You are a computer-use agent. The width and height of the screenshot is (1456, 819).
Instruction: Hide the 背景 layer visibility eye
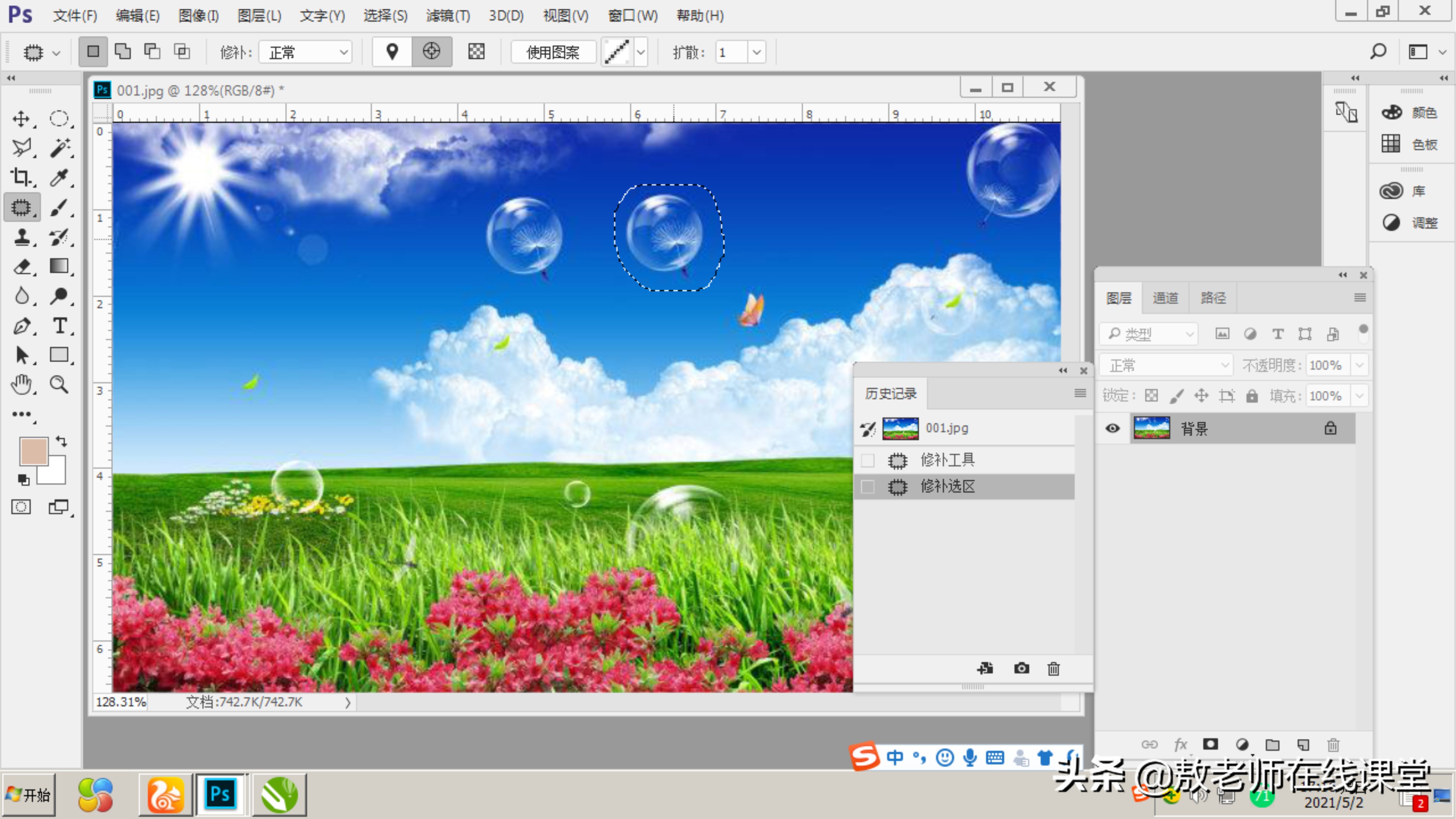point(1112,428)
